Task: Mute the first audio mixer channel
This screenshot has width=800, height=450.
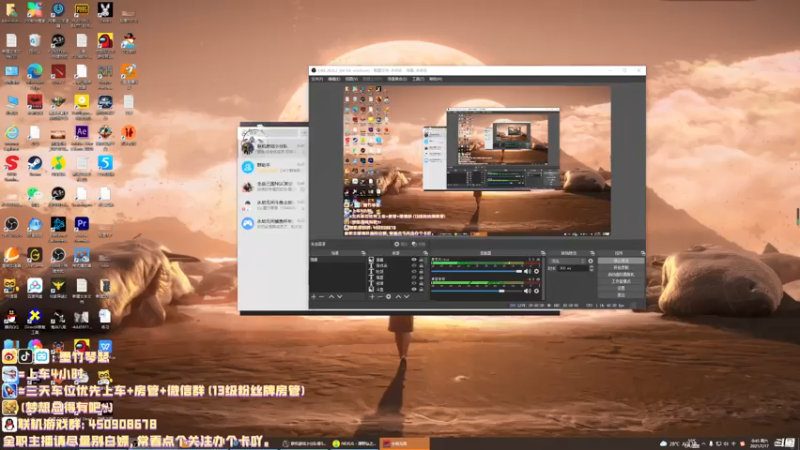Action: [527, 271]
